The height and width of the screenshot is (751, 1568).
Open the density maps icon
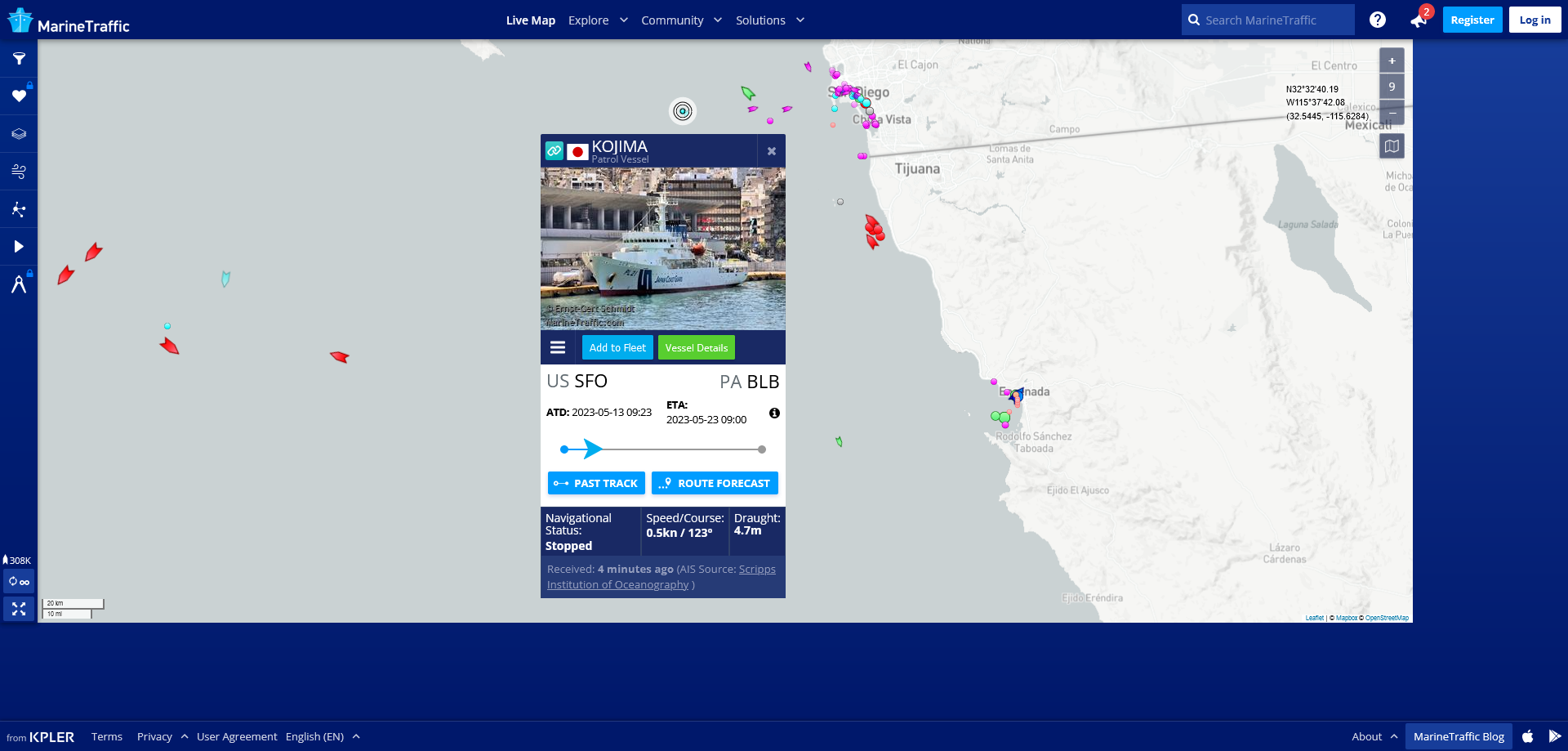19,209
